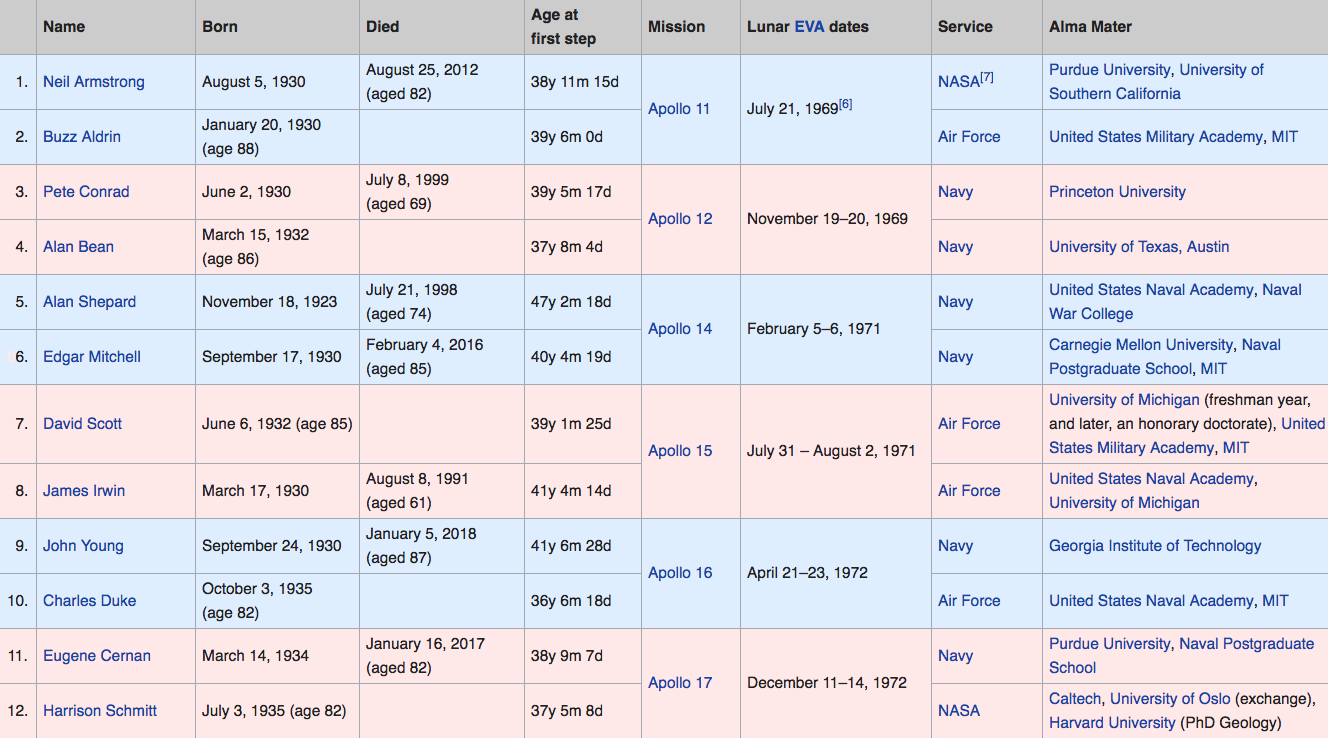The height and width of the screenshot is (738, 1328).
Task: Click the James Irwin link
Action: tap(84, 491)
